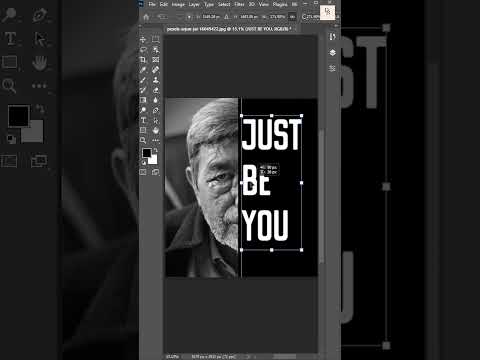The image size is (480, 360).
Task: Open the Filter menu
Action: coord(239,4)
